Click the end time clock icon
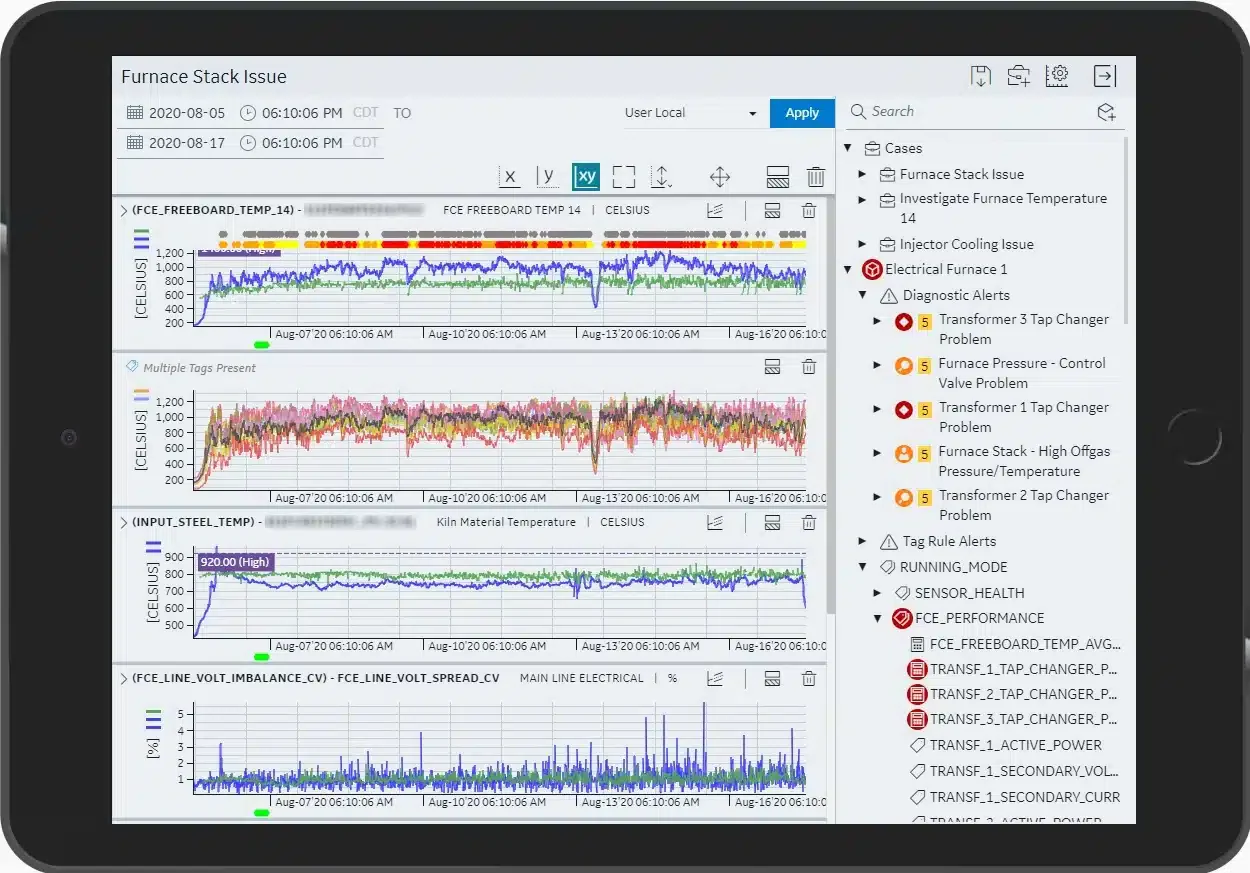1250x873 pixels. pyautogui.click(x=248, y=143)
